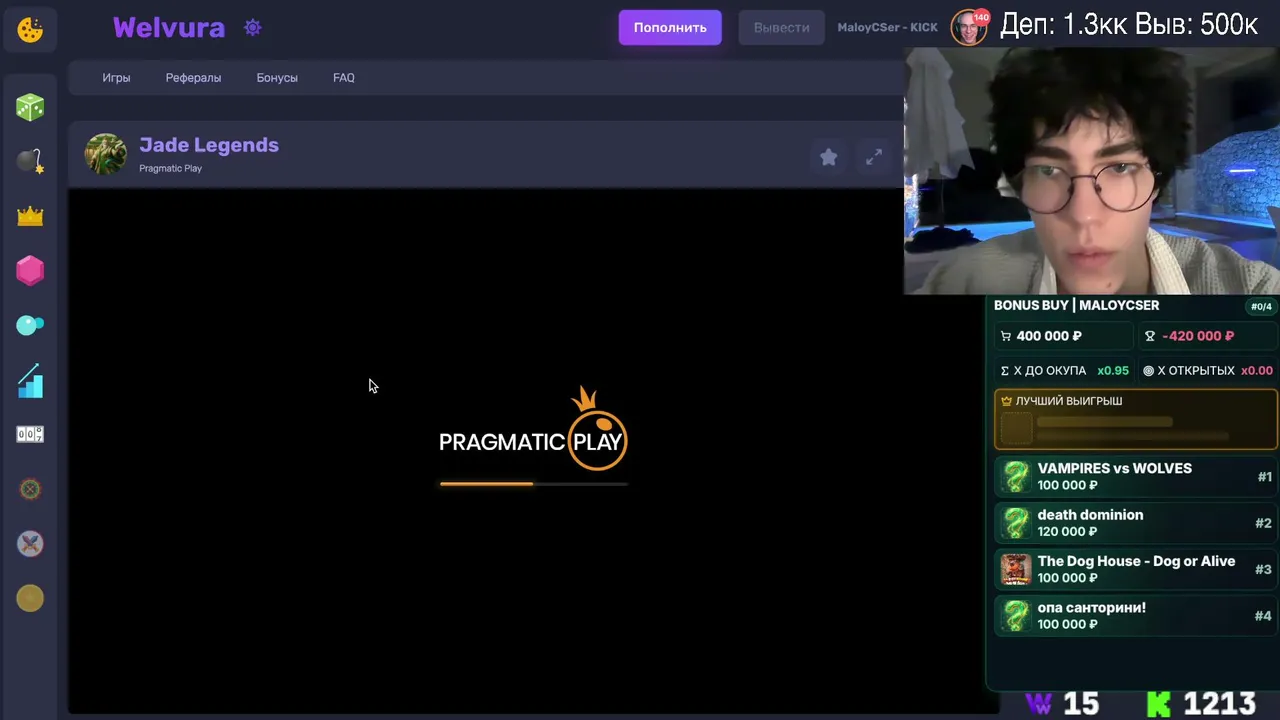The height and width of the screenshot is (720, 1280).
Task: Click the Welvura logo text
Action: (x=169, y=28)
